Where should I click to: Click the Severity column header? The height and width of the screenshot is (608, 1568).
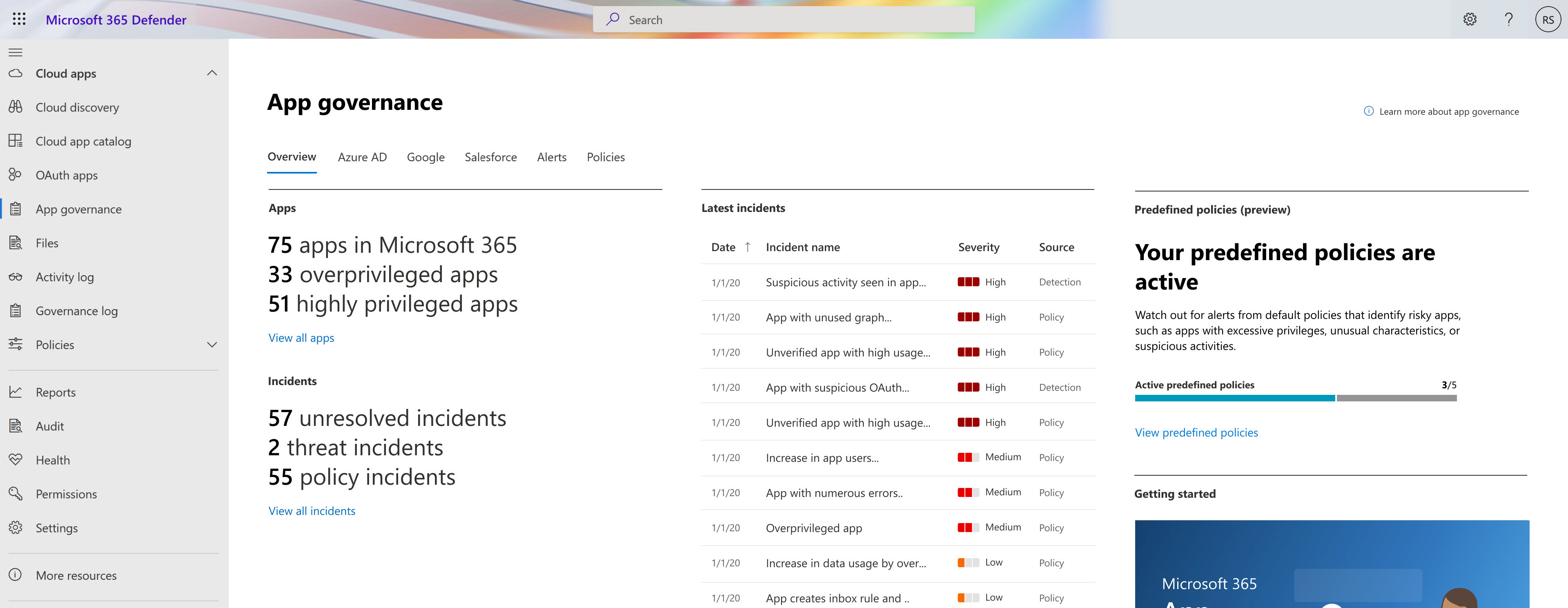978,247
